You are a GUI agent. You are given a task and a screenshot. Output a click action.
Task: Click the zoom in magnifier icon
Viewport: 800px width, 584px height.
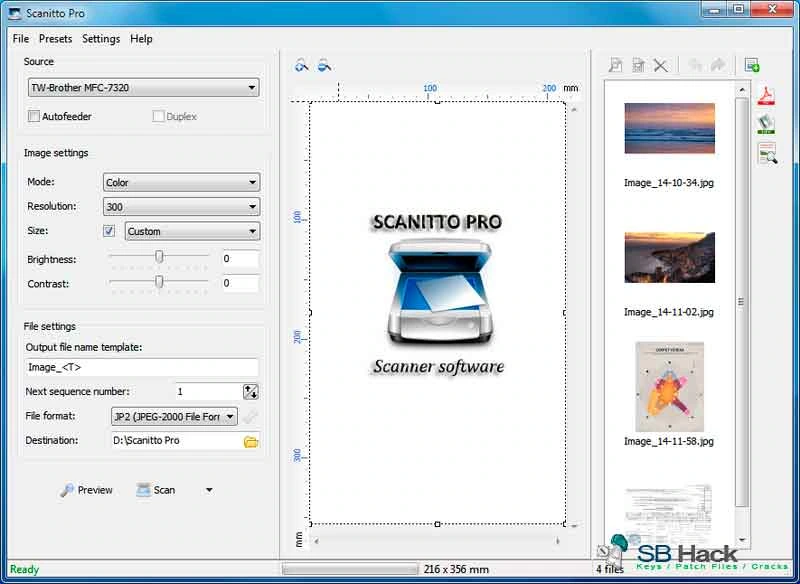coord(302,65)
